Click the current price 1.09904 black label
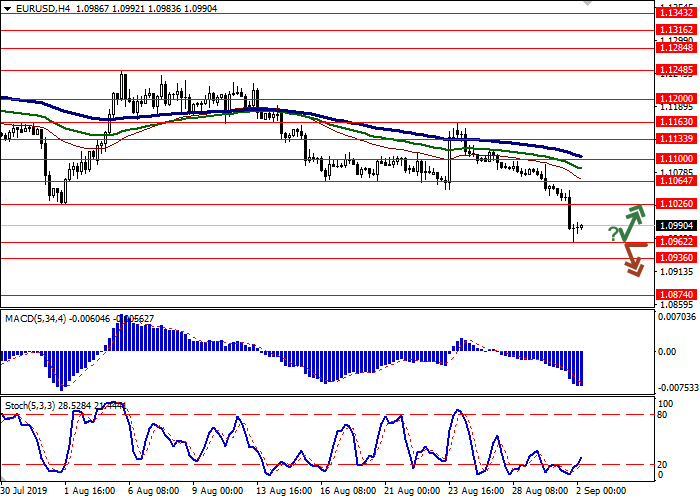This screenshot has width=700, height=500. tap(676, 226)
